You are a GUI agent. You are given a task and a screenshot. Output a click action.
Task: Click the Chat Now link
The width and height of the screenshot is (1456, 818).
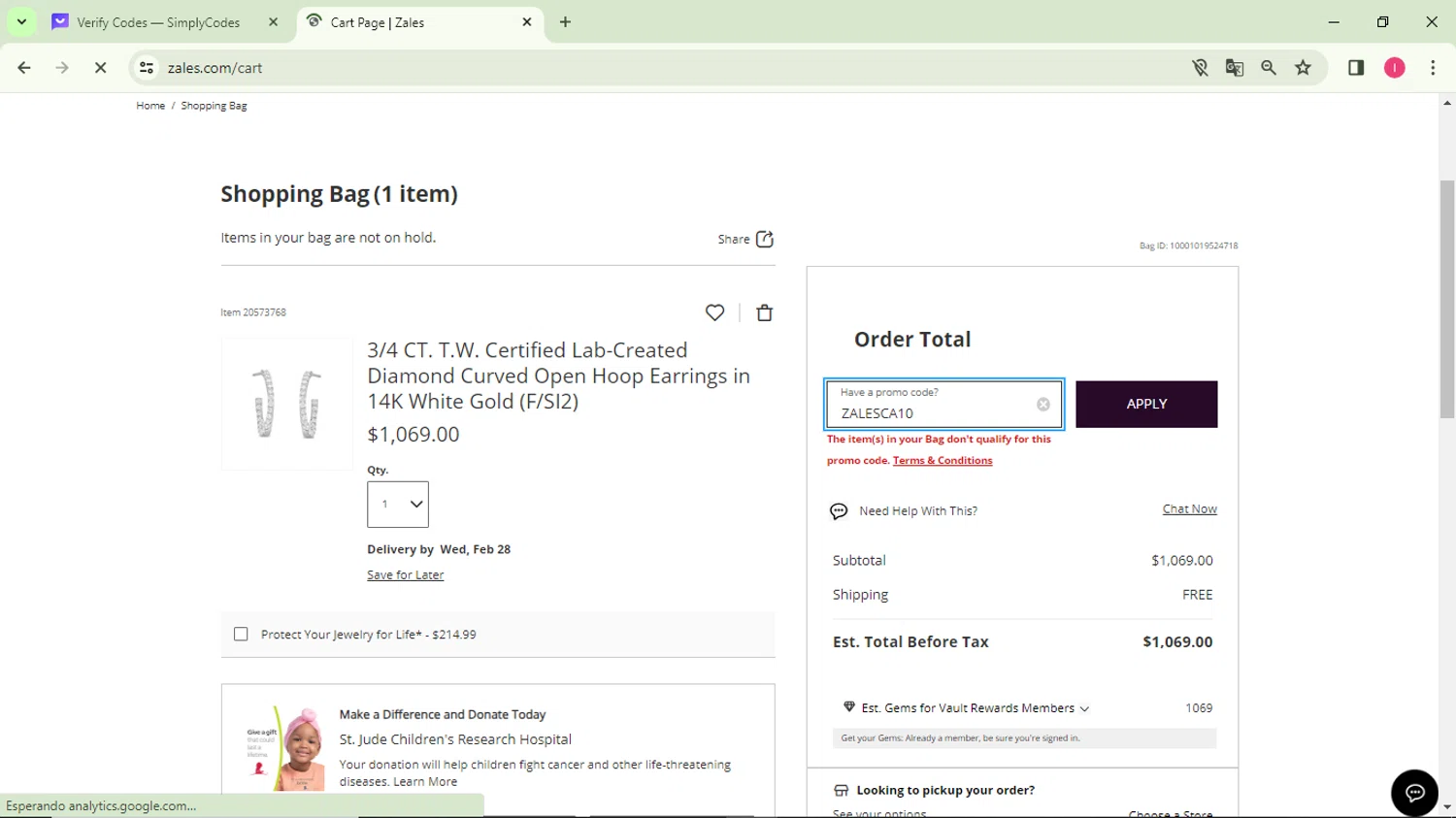(x=1189, y=509)
